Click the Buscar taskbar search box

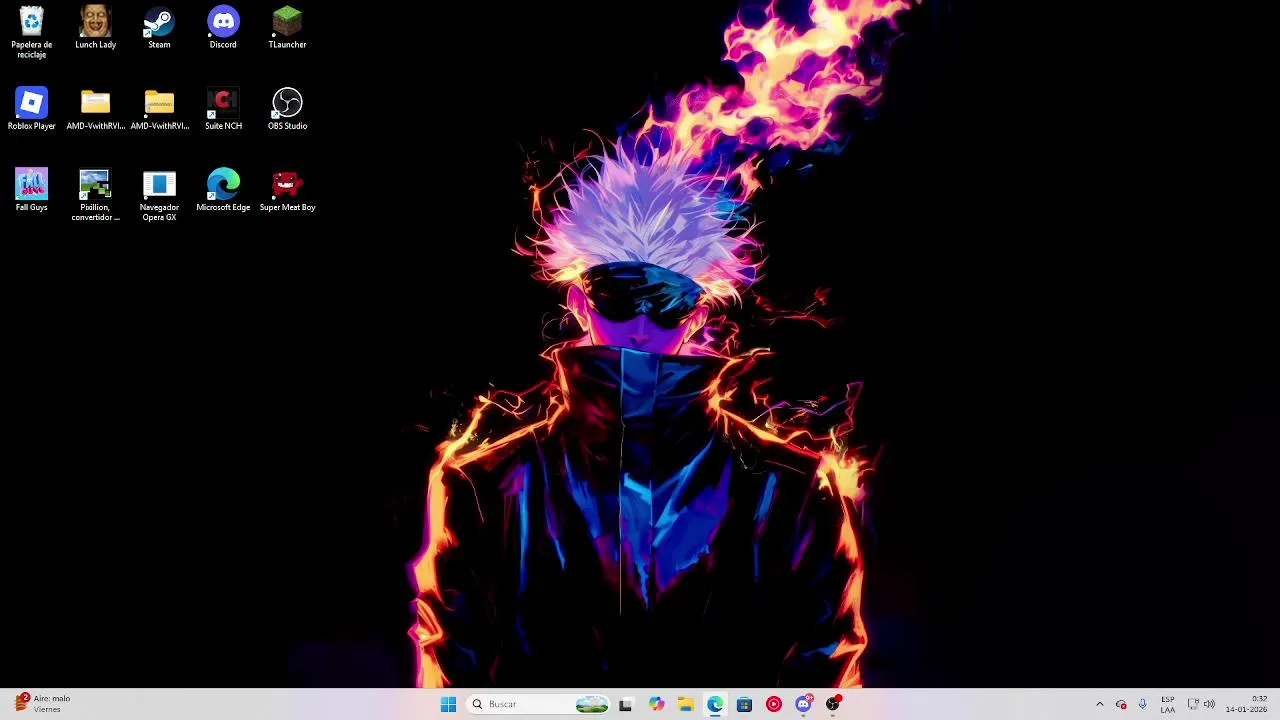pyautogui.click(x=538, y=704)
